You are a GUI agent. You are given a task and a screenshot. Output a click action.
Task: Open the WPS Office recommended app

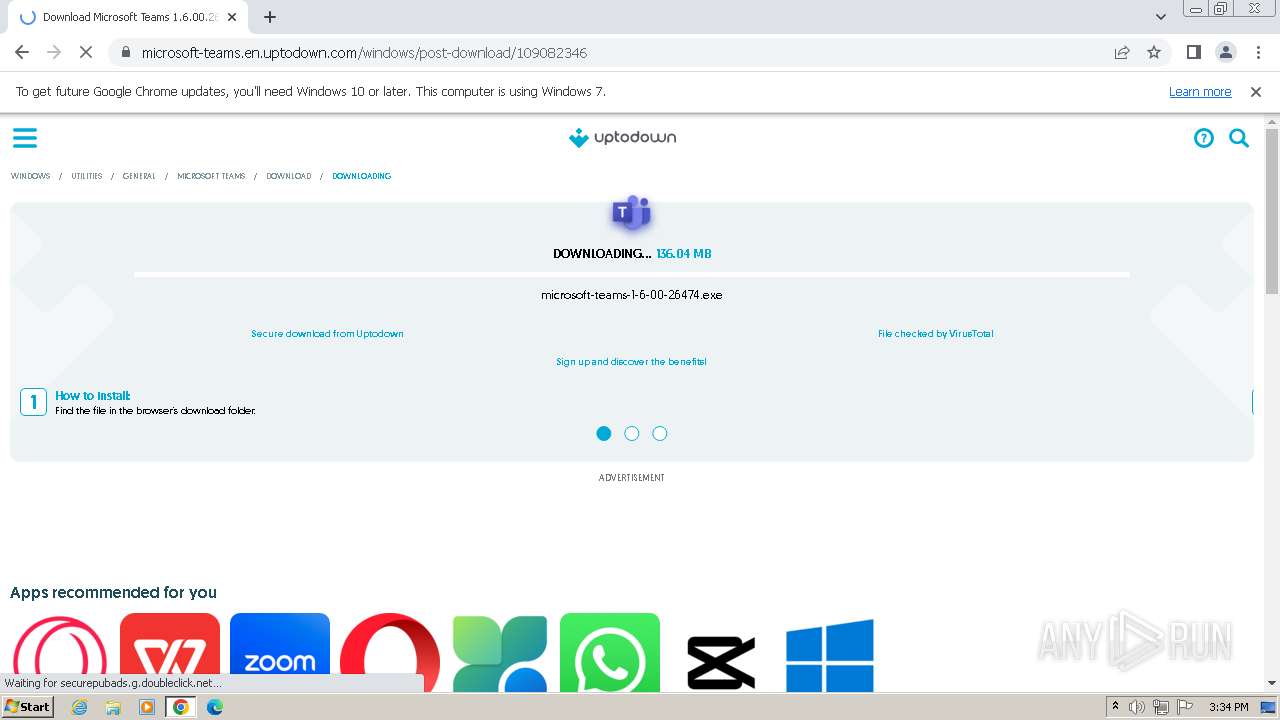coord(170,652)
